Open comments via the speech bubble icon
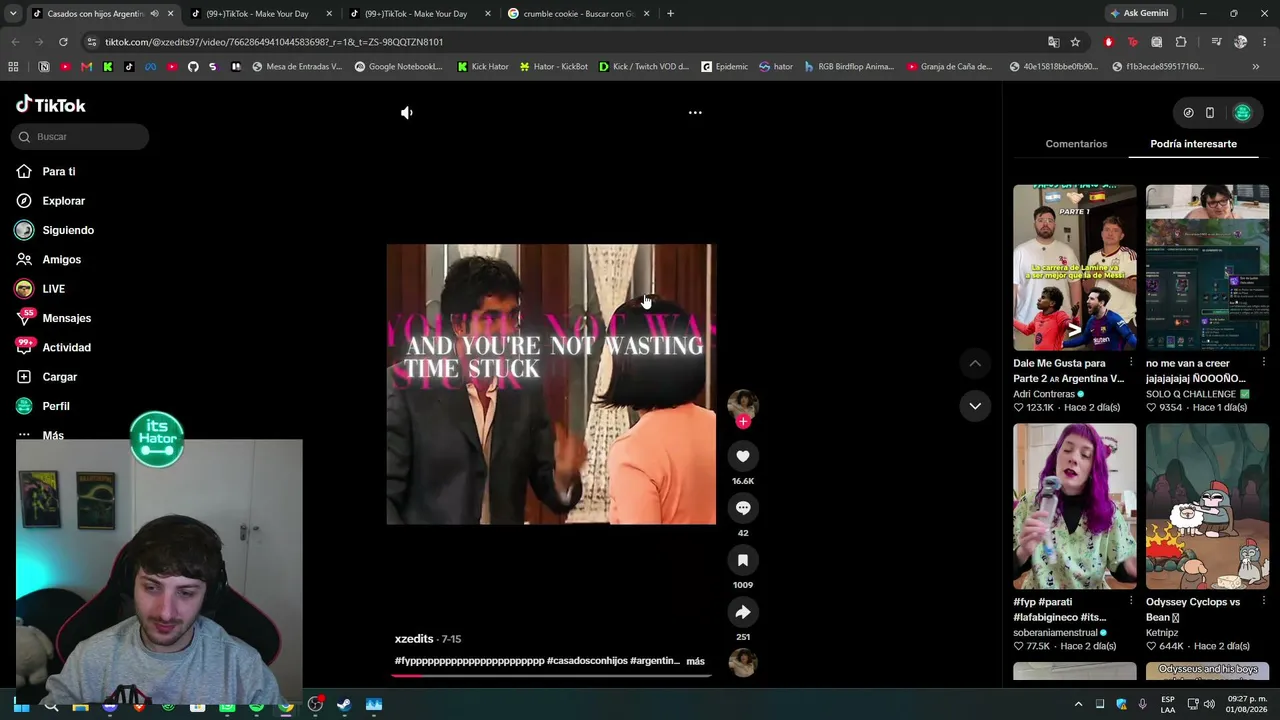Viewport: 1280px width, 720px height. [x=743, y=508]
